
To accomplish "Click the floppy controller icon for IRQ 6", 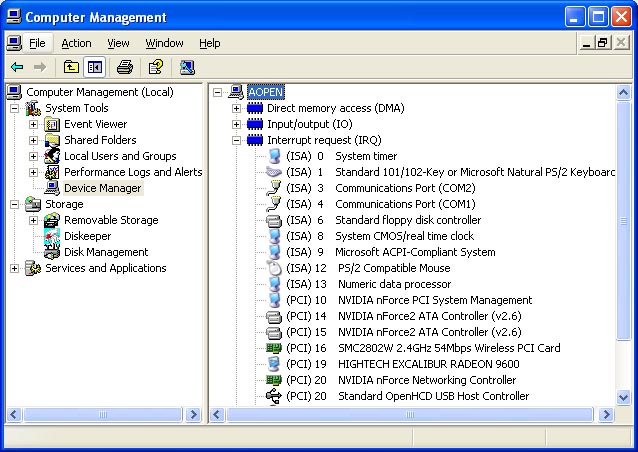I will (274, 221).
